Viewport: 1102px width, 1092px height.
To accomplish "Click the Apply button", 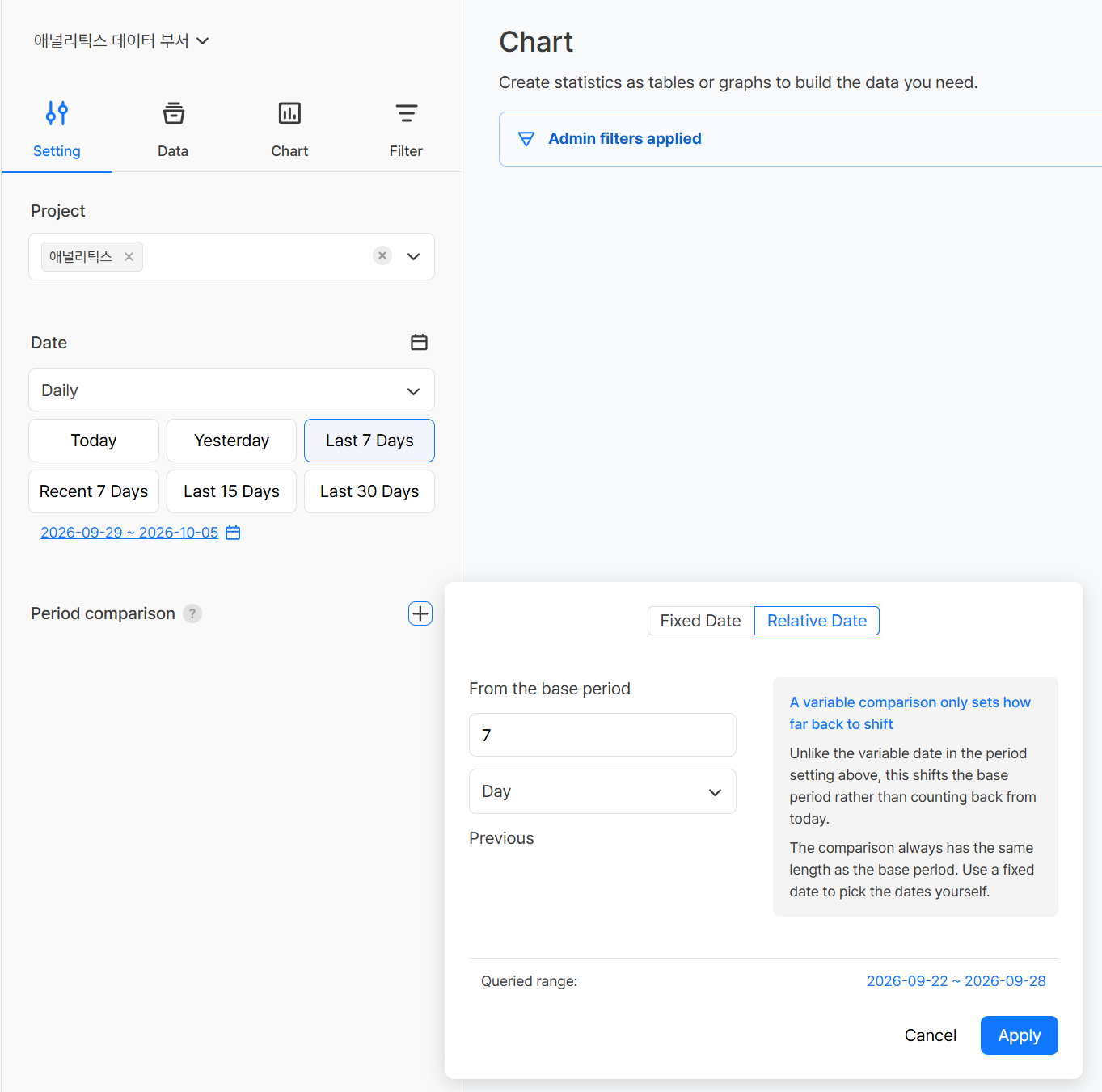I will pyautogui.click(x=1019, y=1035).
